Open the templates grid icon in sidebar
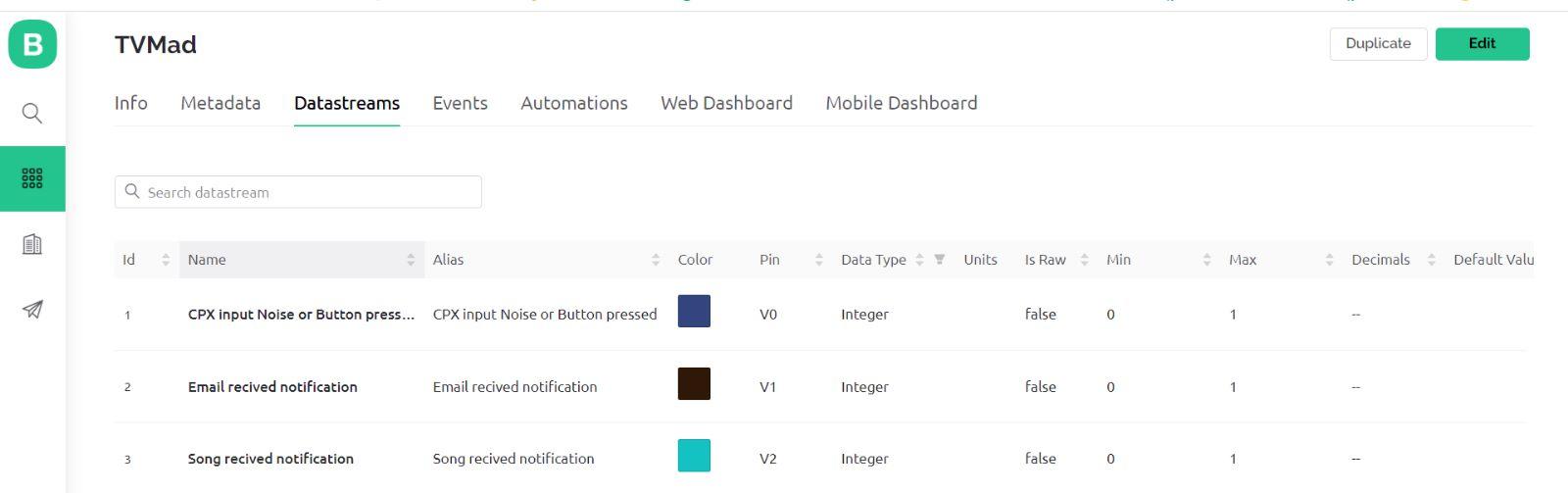 click(x=32, y=178)
